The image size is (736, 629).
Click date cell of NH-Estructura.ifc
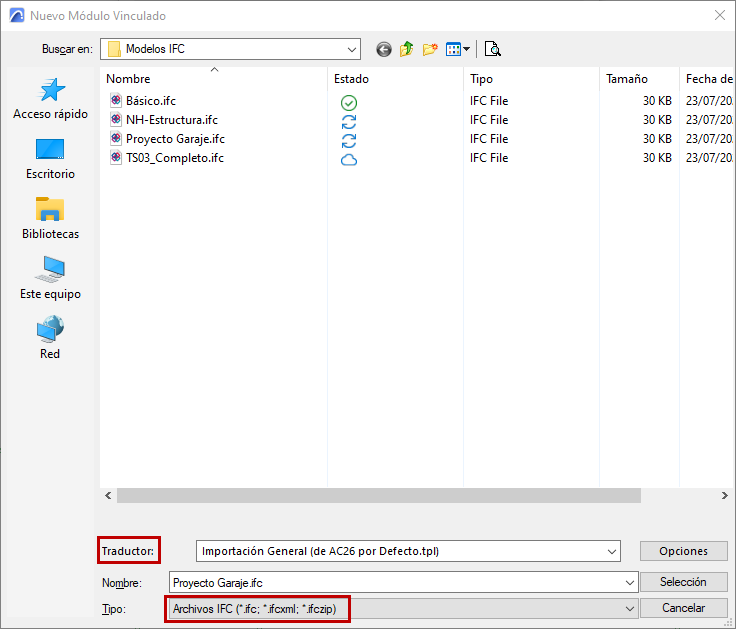coord(709,120)
